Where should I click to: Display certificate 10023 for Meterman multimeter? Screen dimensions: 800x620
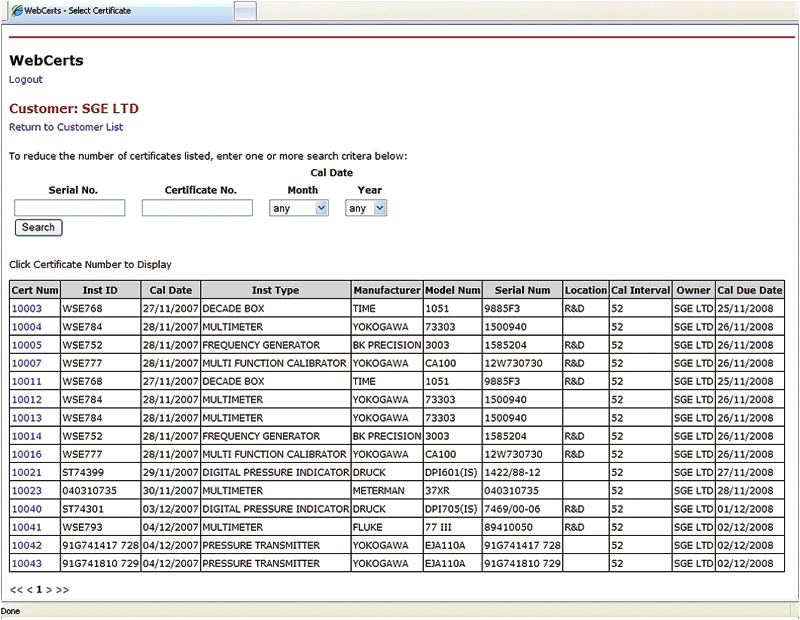[26, 491]
